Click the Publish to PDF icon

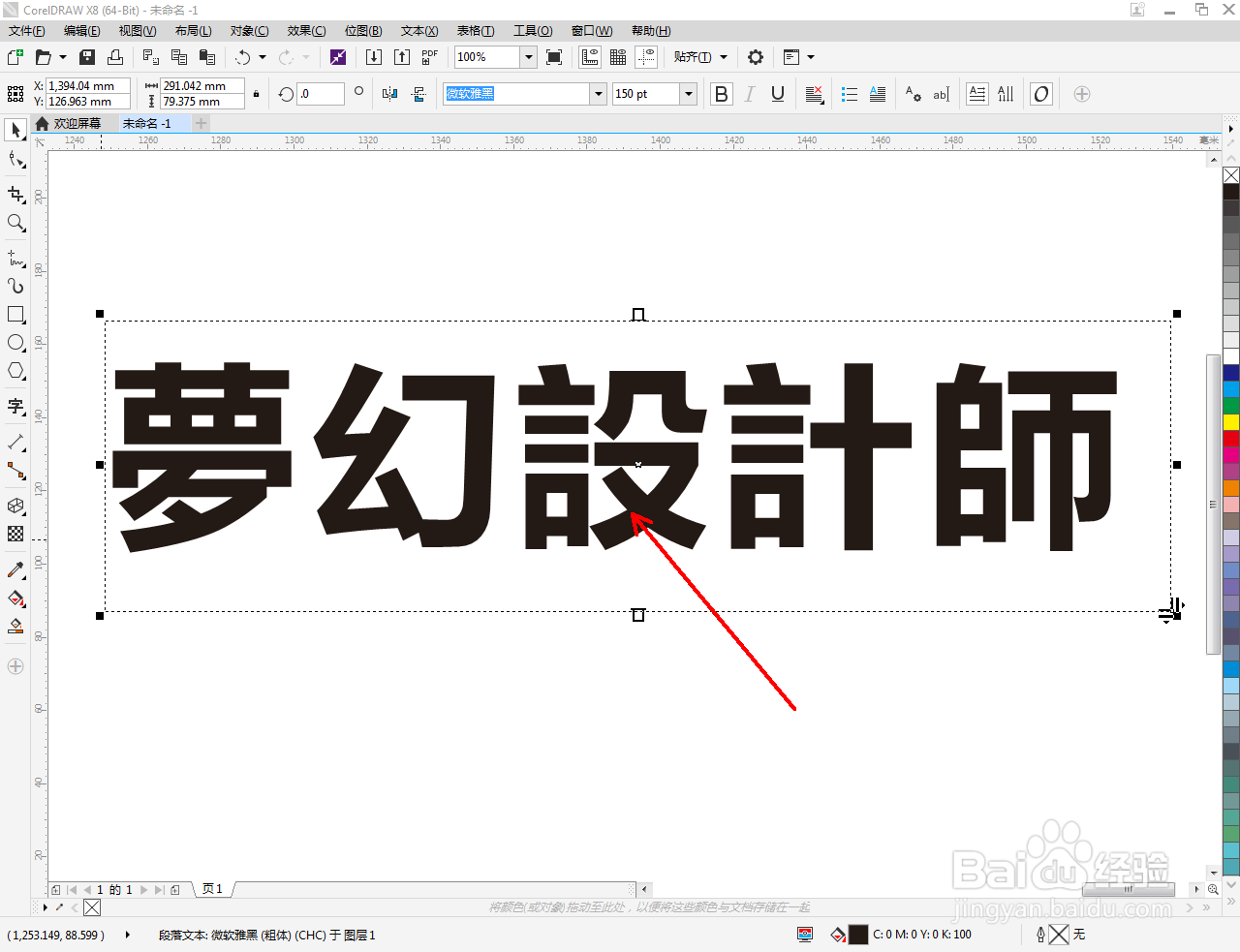pos(430,57)
